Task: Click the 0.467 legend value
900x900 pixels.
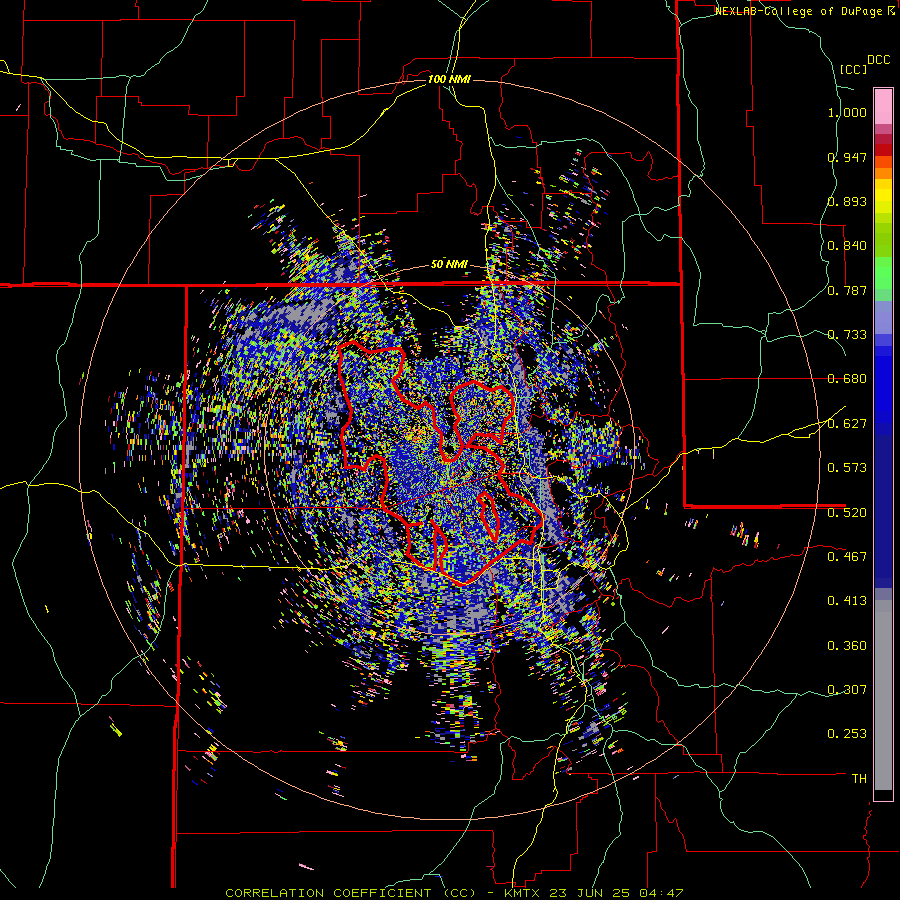Action: 847,556
